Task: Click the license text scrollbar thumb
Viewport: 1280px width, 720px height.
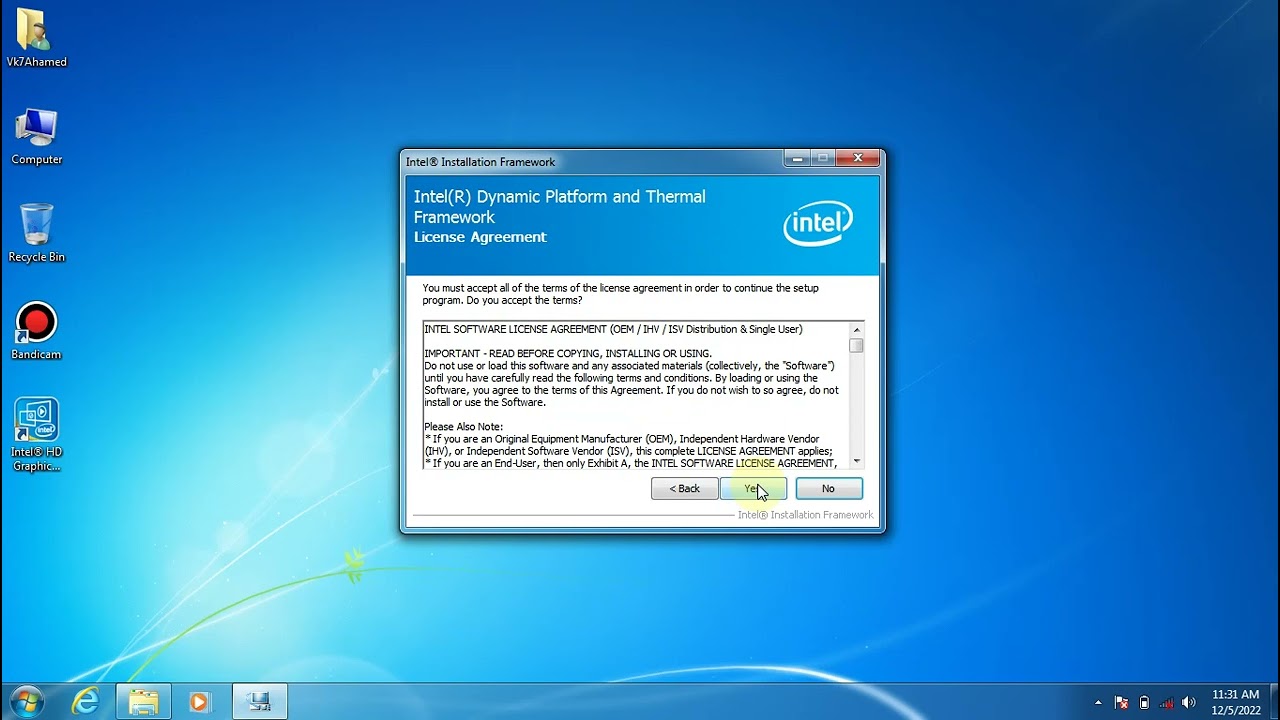Action: pos(856,345)
